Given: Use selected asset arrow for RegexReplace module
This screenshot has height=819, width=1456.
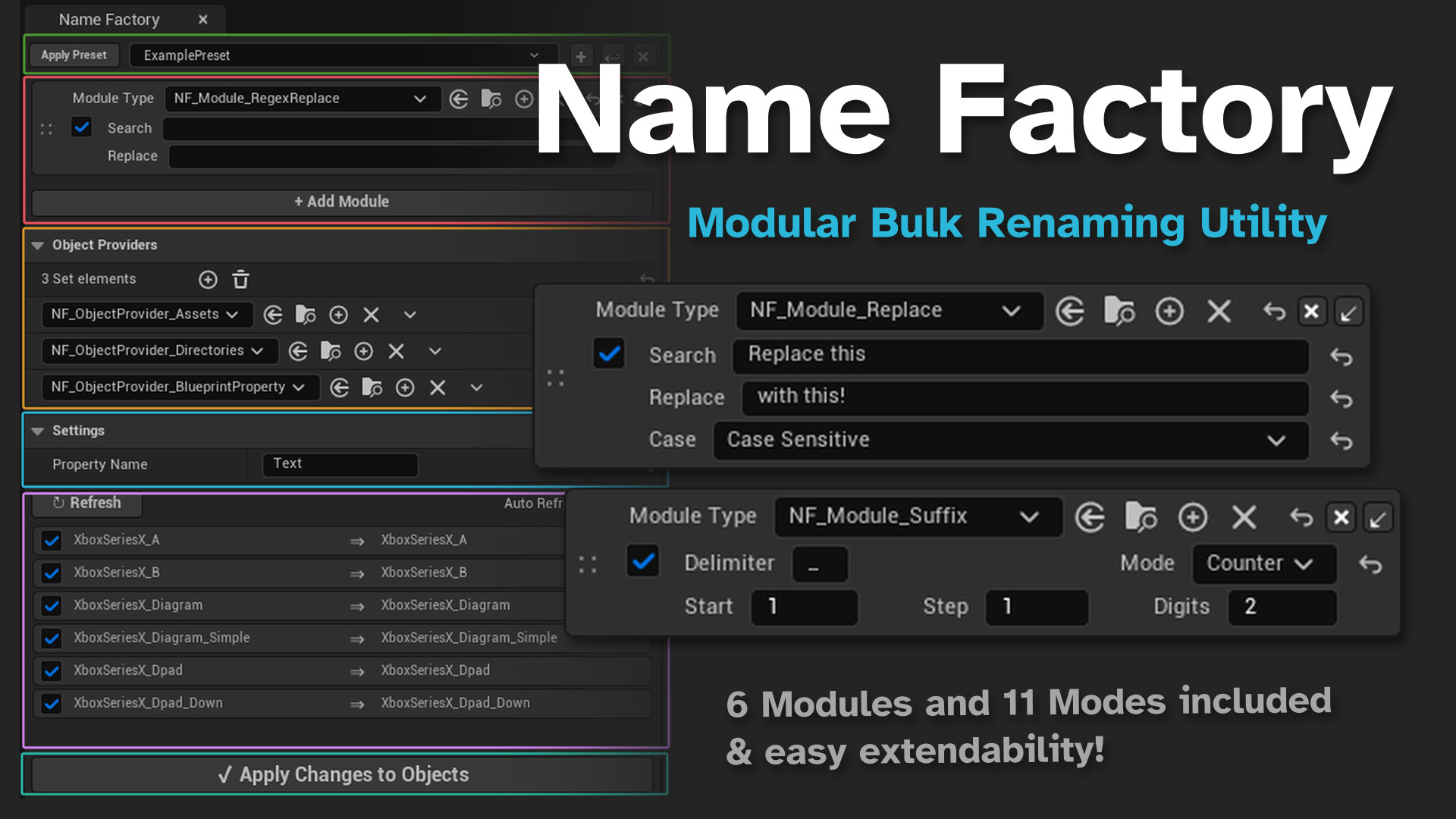Looking at the screenshot, I should pyautogui.click(x=459, y=99).
